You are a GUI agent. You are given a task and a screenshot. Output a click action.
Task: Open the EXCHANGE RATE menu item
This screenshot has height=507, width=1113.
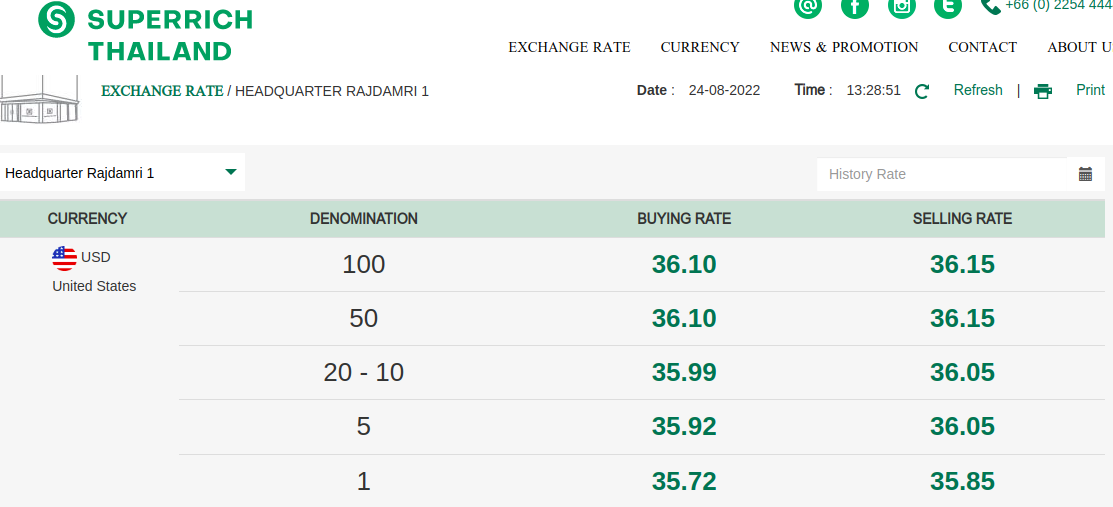[569, 47]
